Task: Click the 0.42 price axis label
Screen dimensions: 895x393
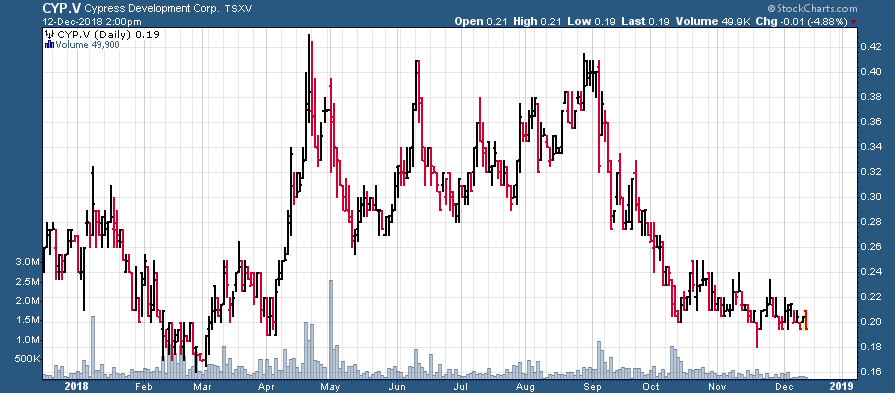Action: pyautogui.click(x=870, y=47)
